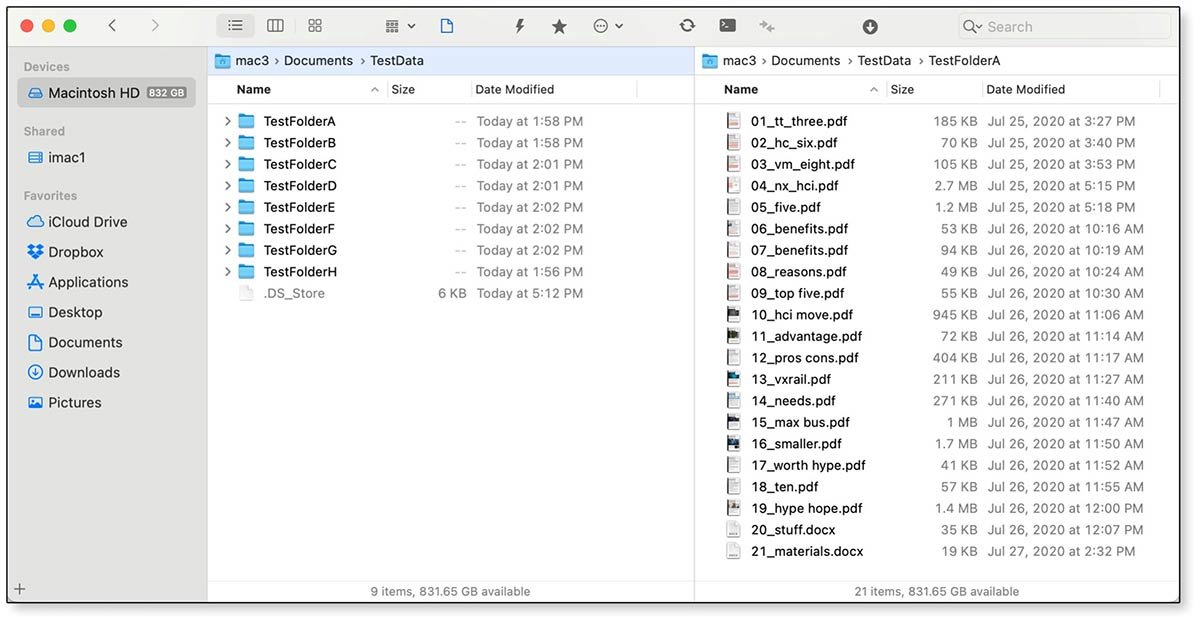Click Documents in the left path bar
The height and width of the screenshot is (623, 1200).
coord(318,61)
